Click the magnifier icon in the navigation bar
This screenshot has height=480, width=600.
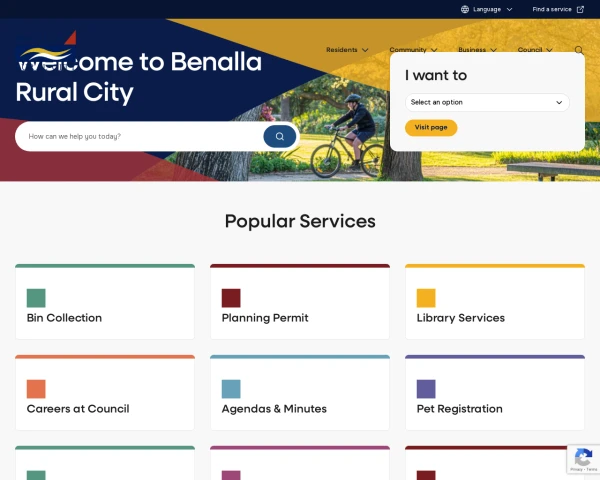[579, 50]
